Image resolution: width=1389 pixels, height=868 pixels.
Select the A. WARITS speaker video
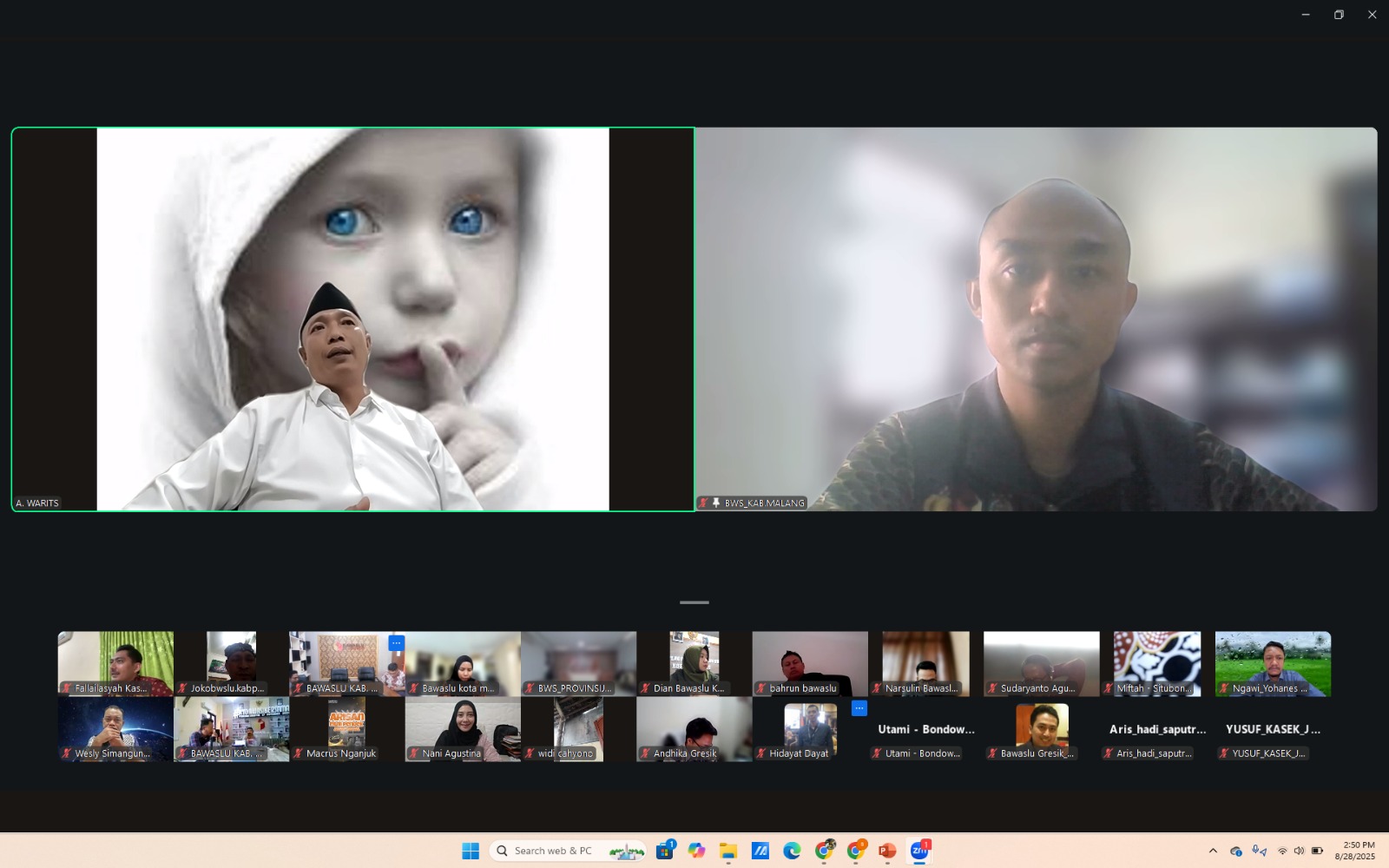pyautogui.click(x=352, y=319)
